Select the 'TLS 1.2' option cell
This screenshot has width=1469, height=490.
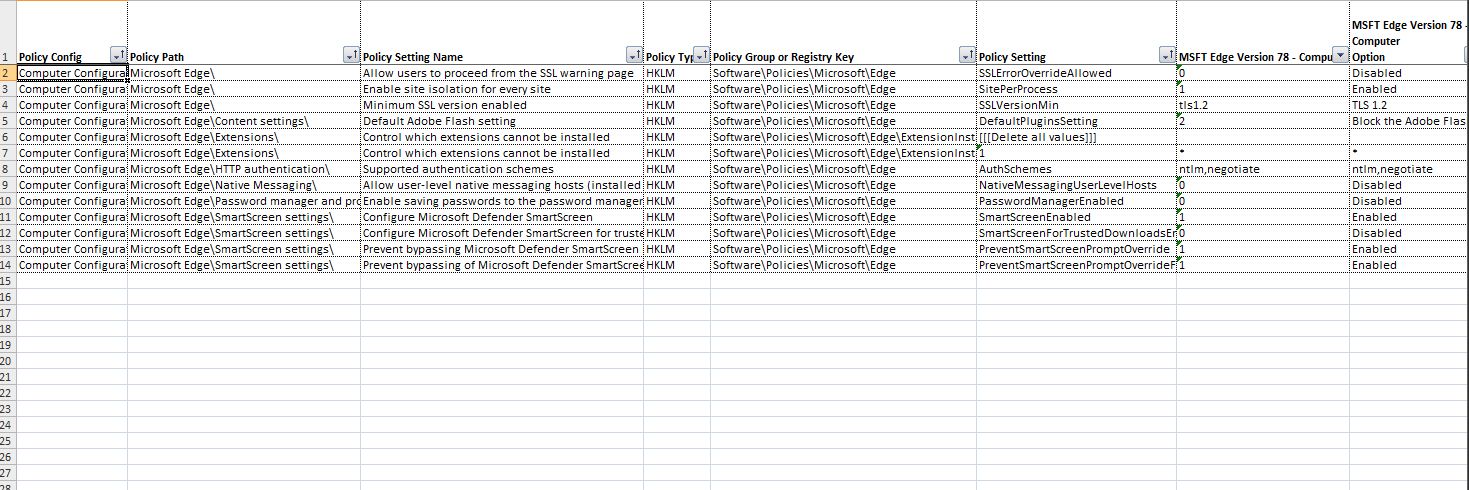click(x=1408, y=105)
